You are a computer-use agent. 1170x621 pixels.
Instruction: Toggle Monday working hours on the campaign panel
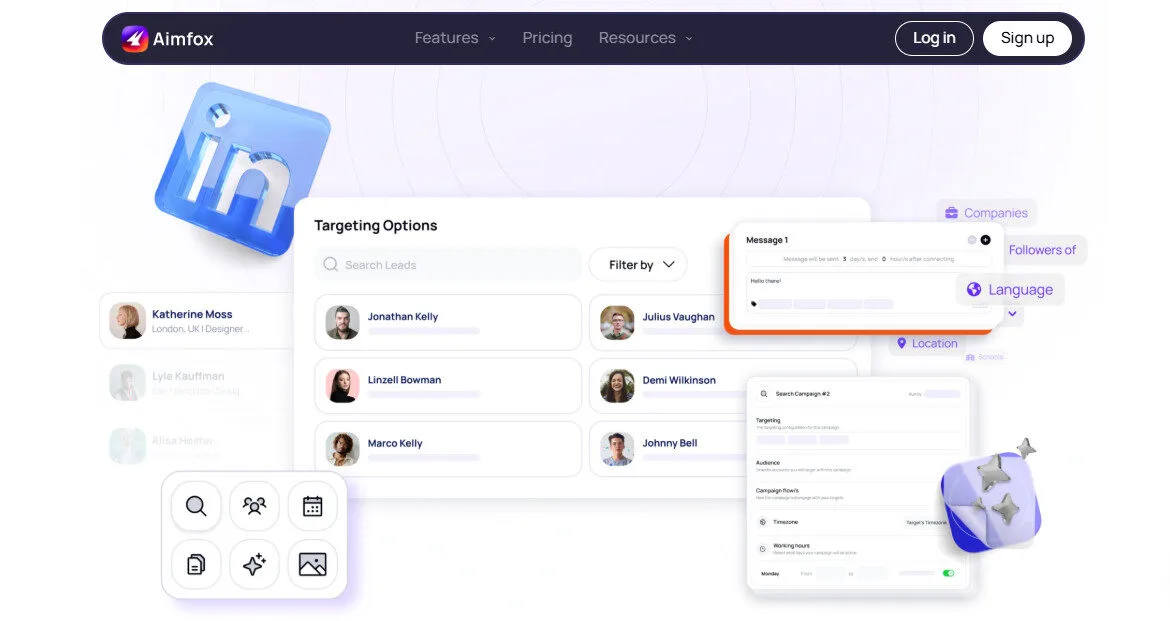[948, 572]
